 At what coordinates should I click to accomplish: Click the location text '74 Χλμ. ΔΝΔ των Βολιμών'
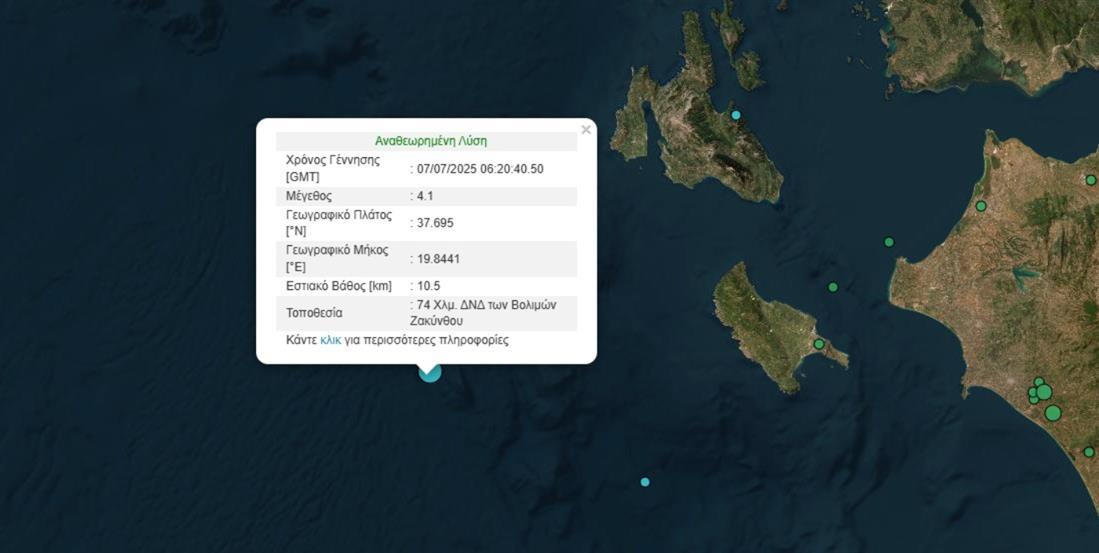click(x=485, y=305)
